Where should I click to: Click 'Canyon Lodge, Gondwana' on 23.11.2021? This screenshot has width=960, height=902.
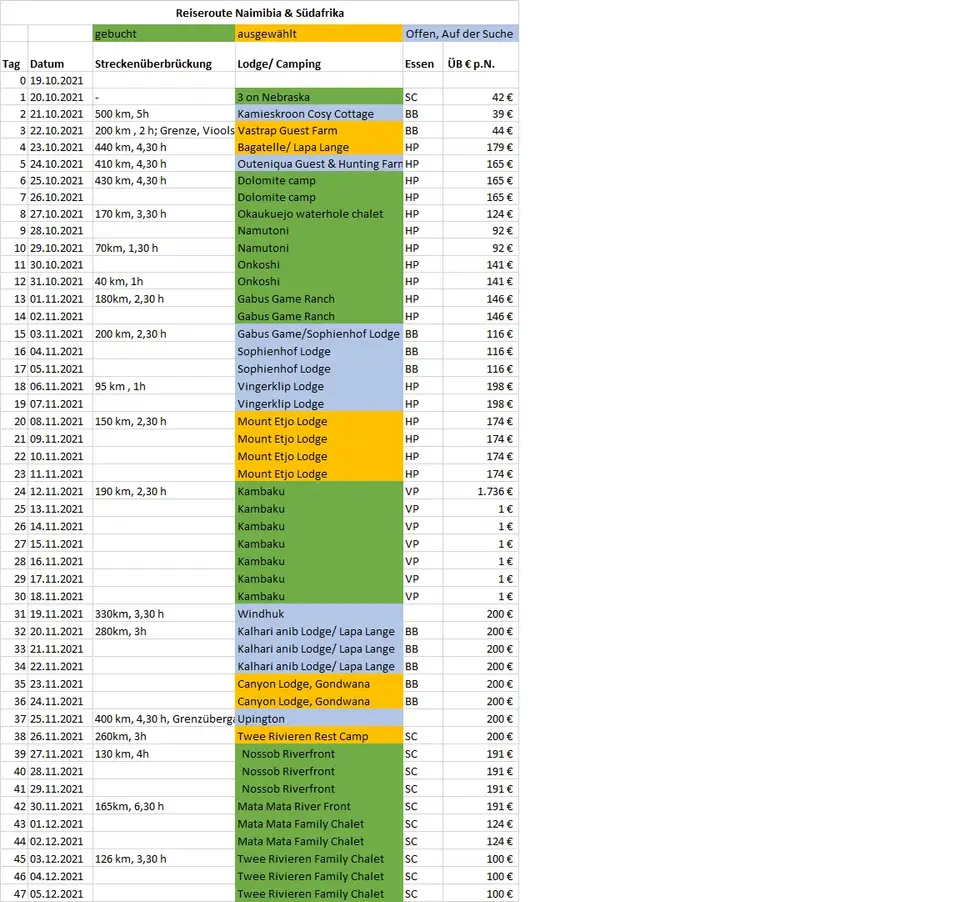point(319,684)
